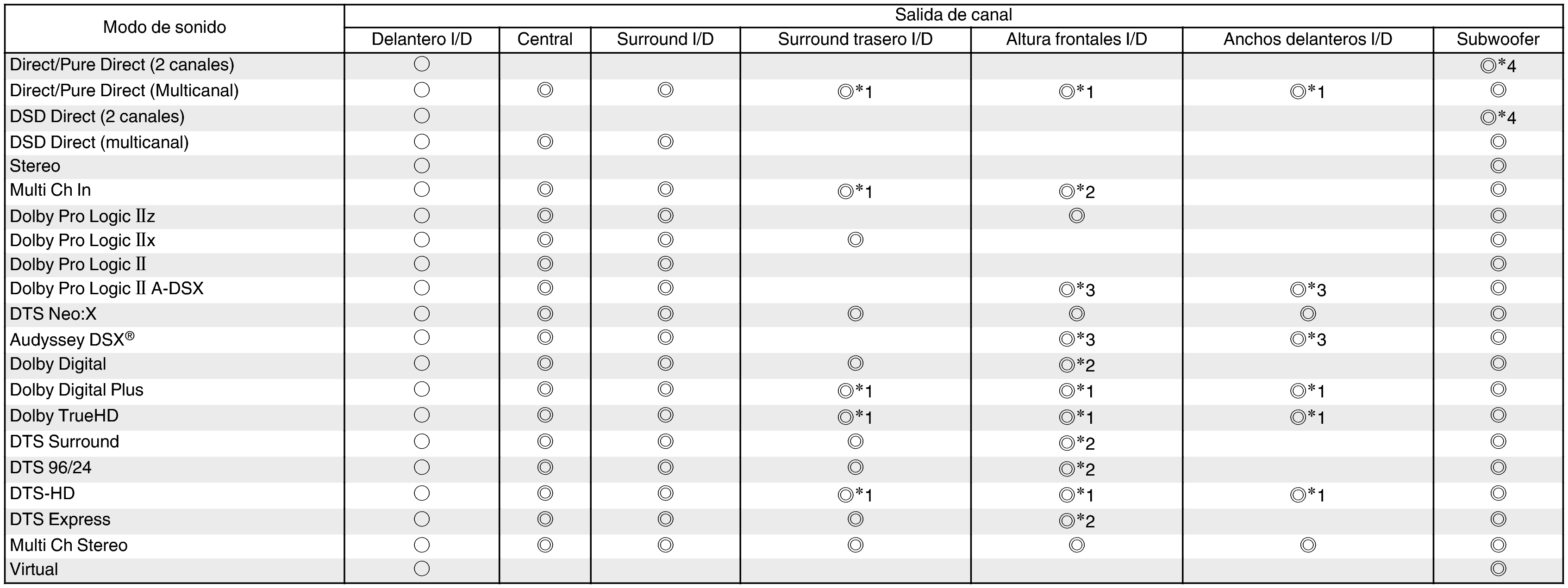Viewport: 1568px width, 588px height.
Task: Click the "Subwoofer" column header
Action: tap(1497, 39)
